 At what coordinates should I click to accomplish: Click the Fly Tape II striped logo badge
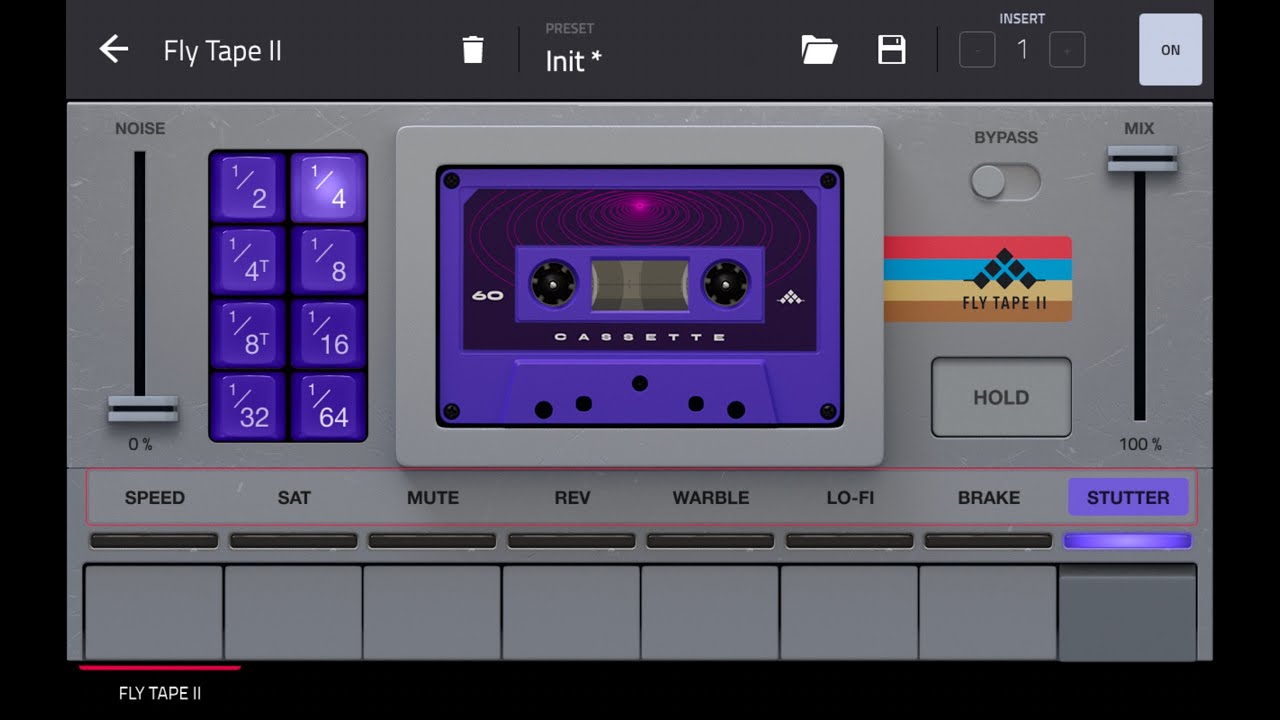click(978, 279)
